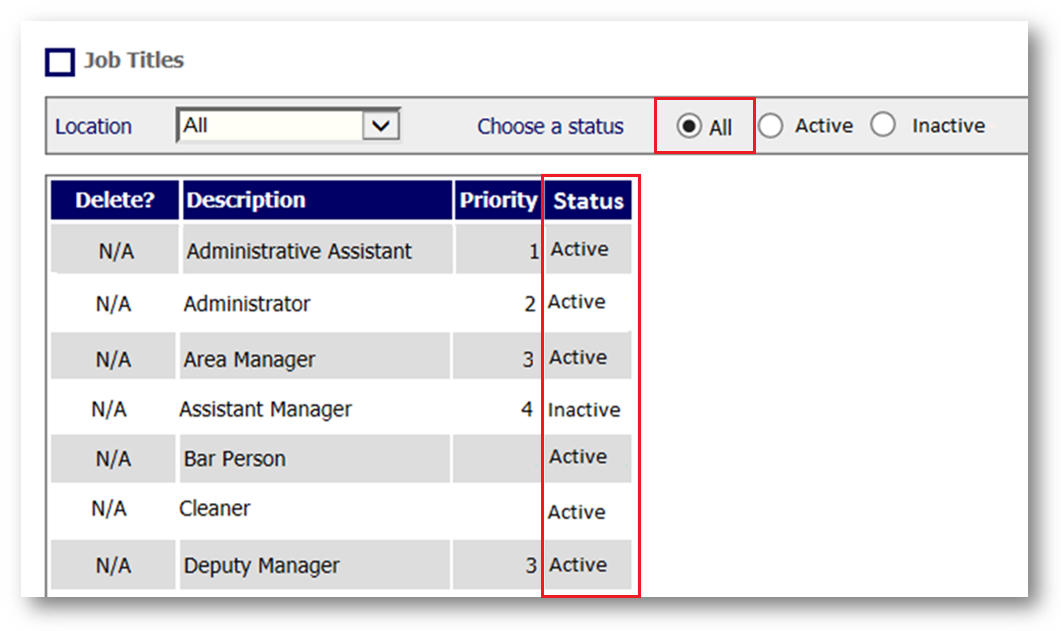
Task: Select the Active status radio button
Action: [770, 126]
